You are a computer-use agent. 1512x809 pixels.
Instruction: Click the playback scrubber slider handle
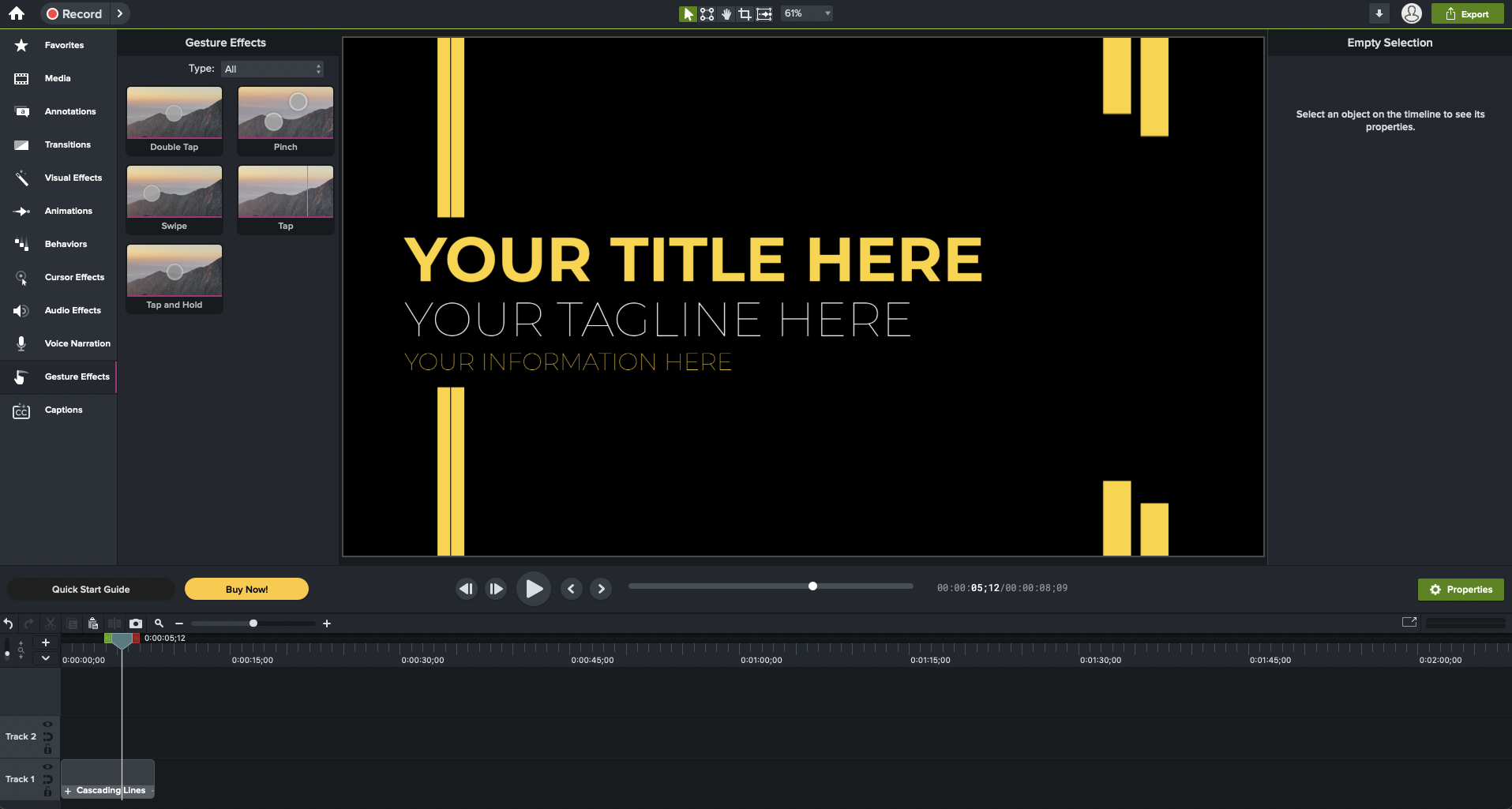812,586
